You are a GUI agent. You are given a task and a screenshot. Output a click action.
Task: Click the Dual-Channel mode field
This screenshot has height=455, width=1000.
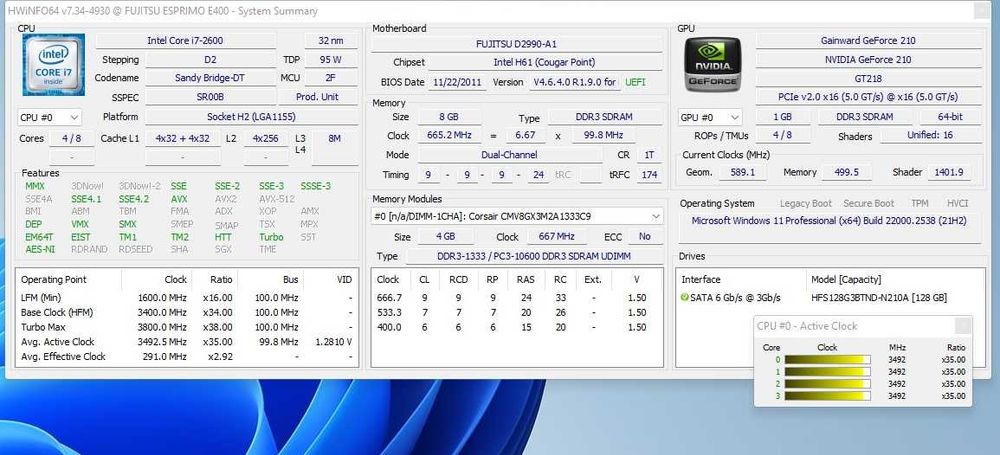coord(510,154)
